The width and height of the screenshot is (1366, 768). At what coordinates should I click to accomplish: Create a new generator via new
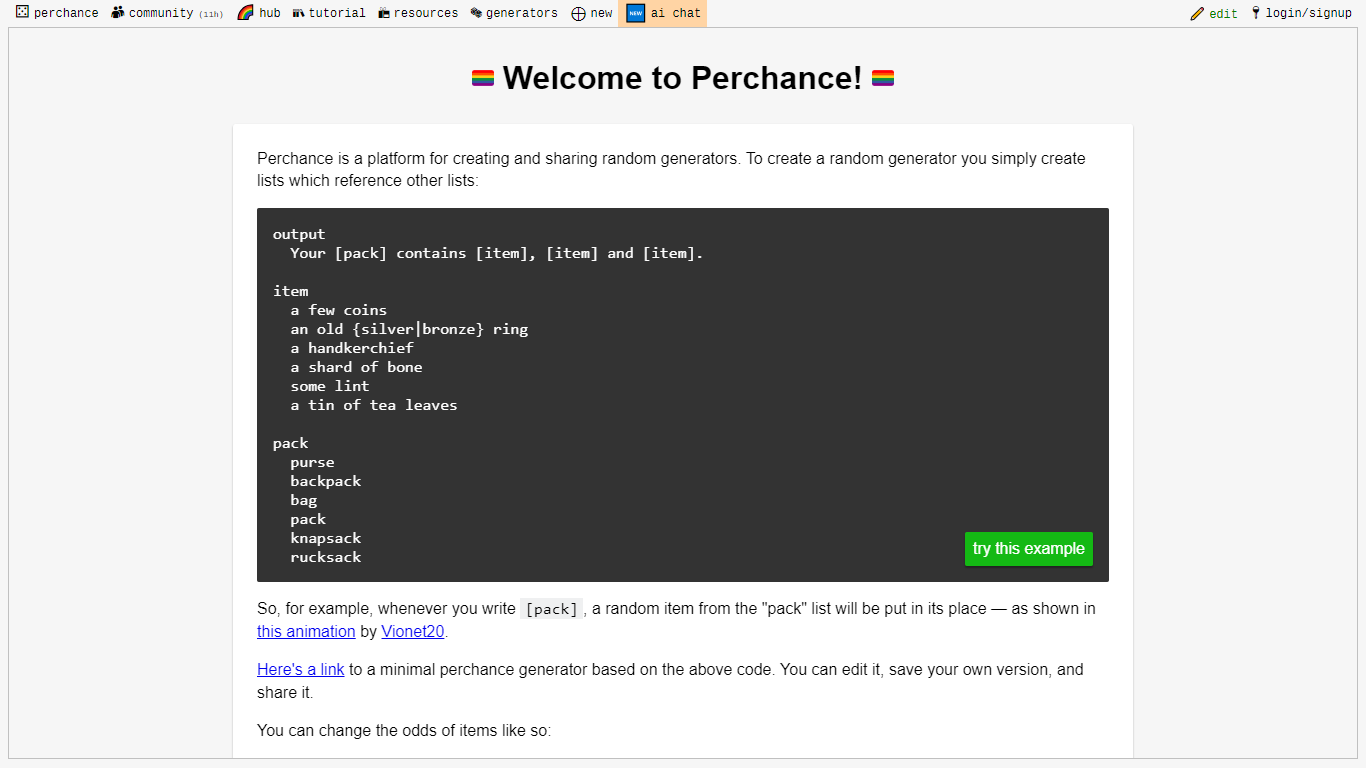pos(592,13)
